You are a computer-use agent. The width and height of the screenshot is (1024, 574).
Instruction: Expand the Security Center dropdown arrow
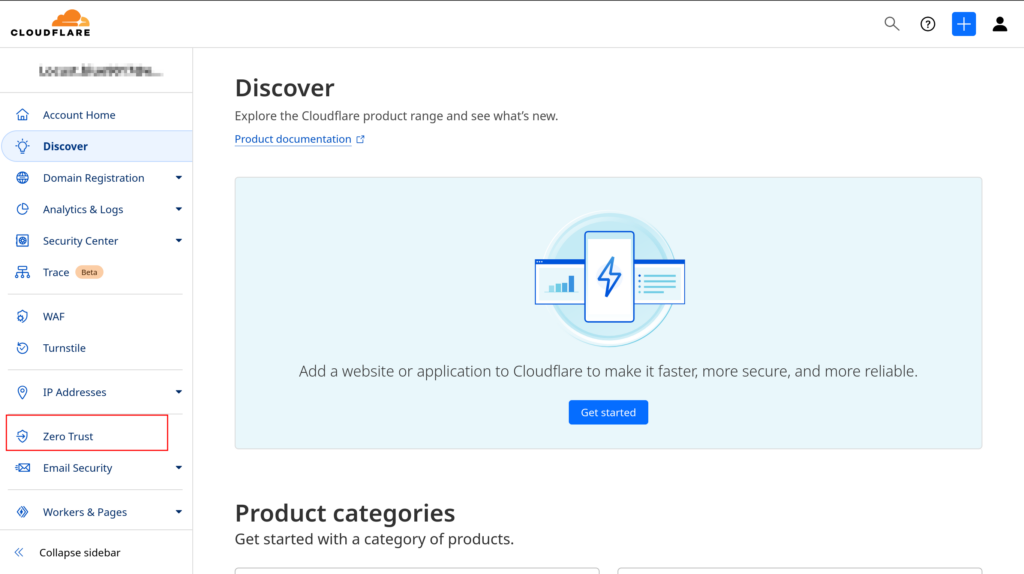pos(178,240)
